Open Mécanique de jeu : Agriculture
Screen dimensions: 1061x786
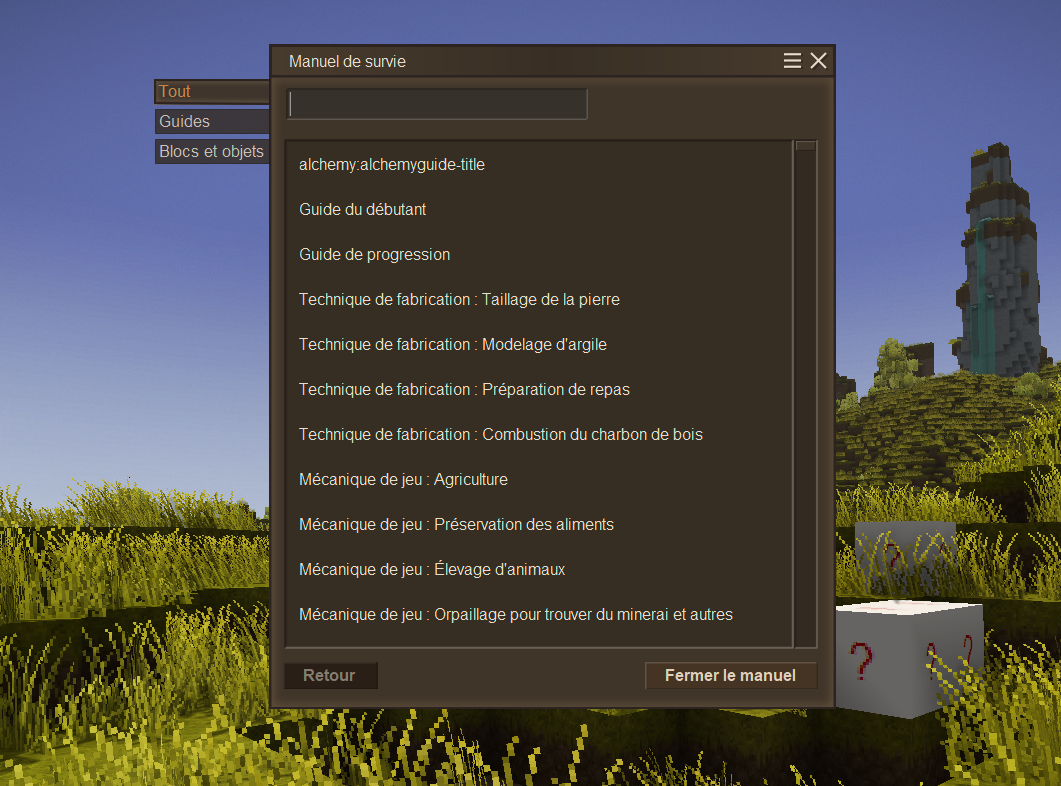point(403,480)
